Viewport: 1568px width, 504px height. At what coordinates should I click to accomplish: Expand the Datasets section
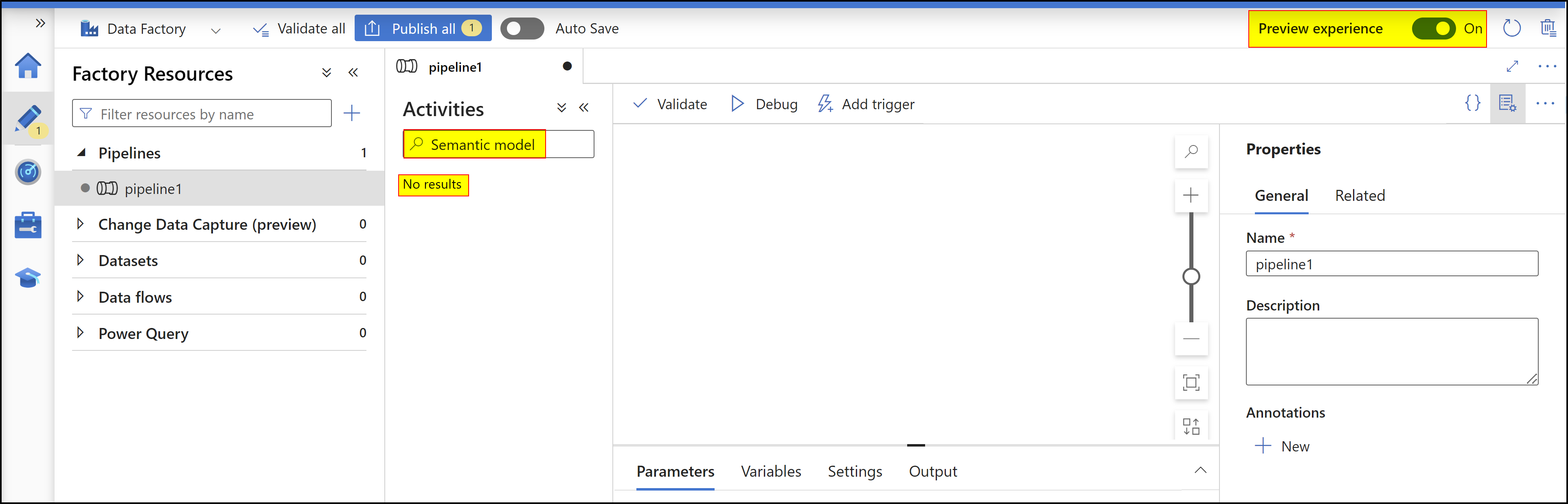(x=81, y=260)
